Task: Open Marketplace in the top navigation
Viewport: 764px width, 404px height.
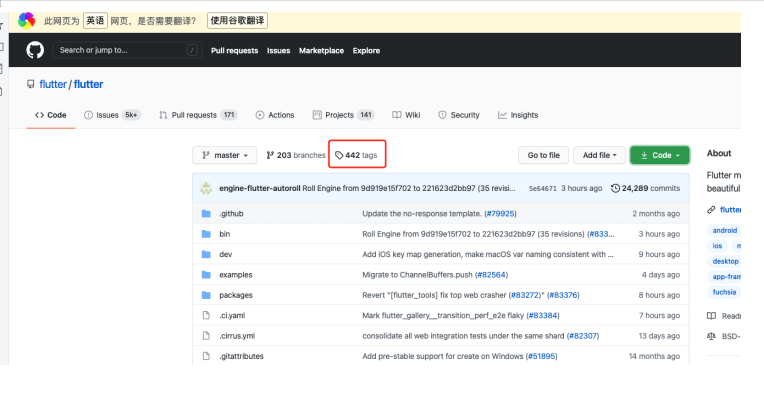Action: 321,51
